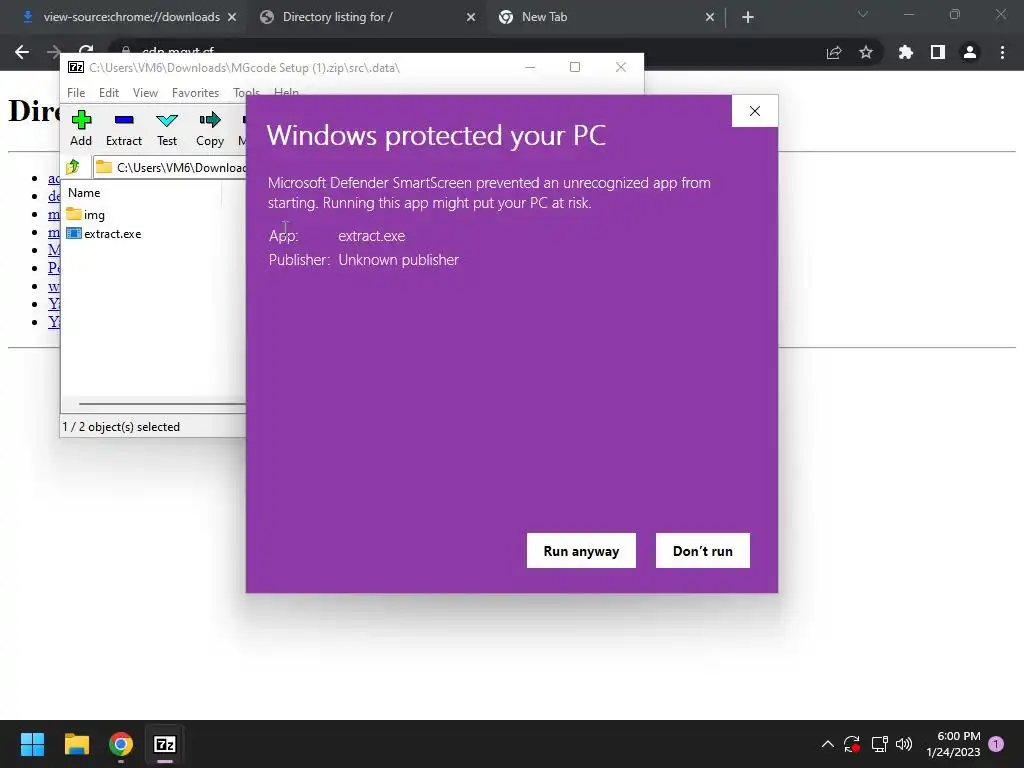Toggle the Chrome side panel
The image size is (1024, 768).
938,52
